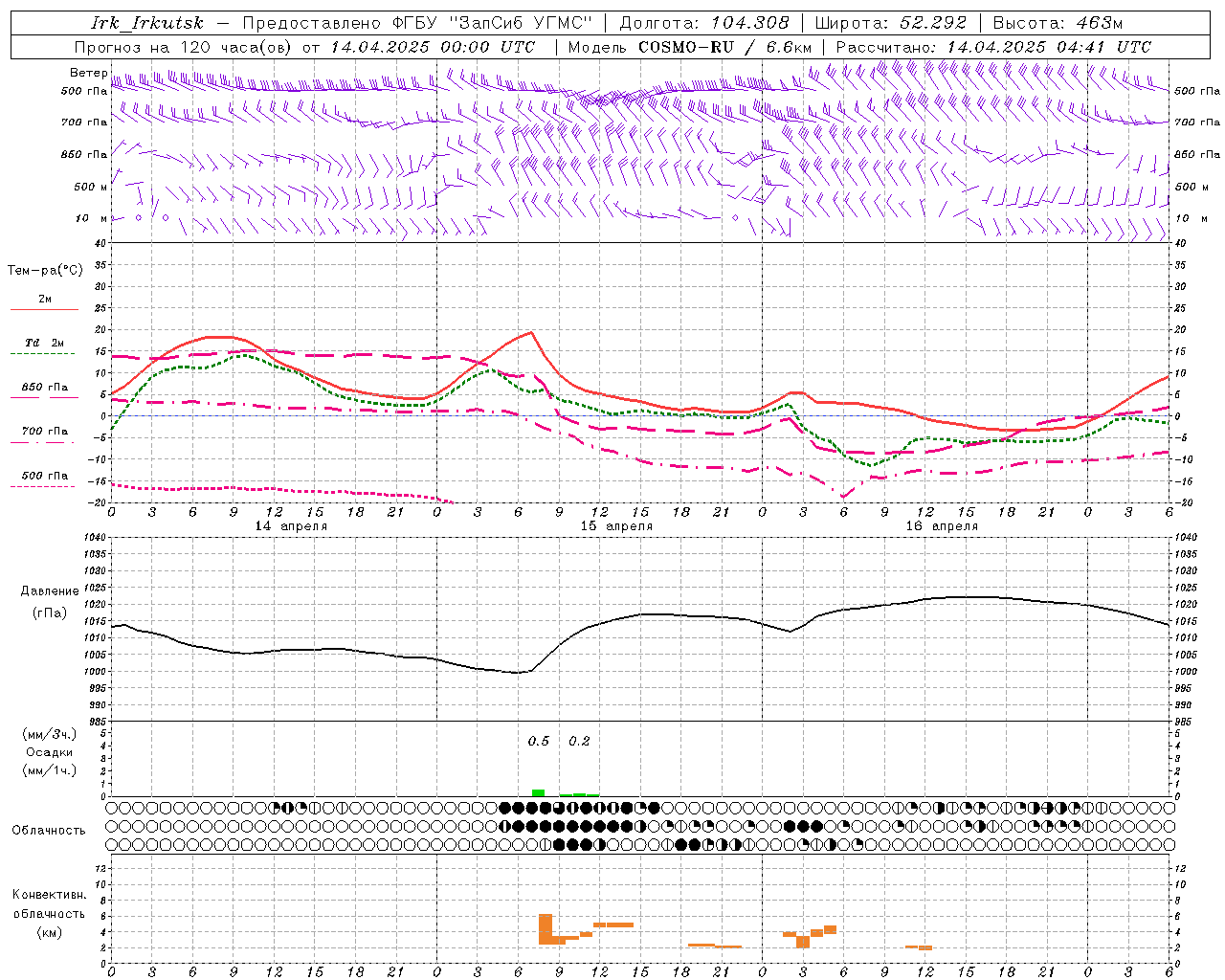Click the 'Td 2м' dew point legend entry
This screenshot has width=1225, height=980.
(45, 343)
